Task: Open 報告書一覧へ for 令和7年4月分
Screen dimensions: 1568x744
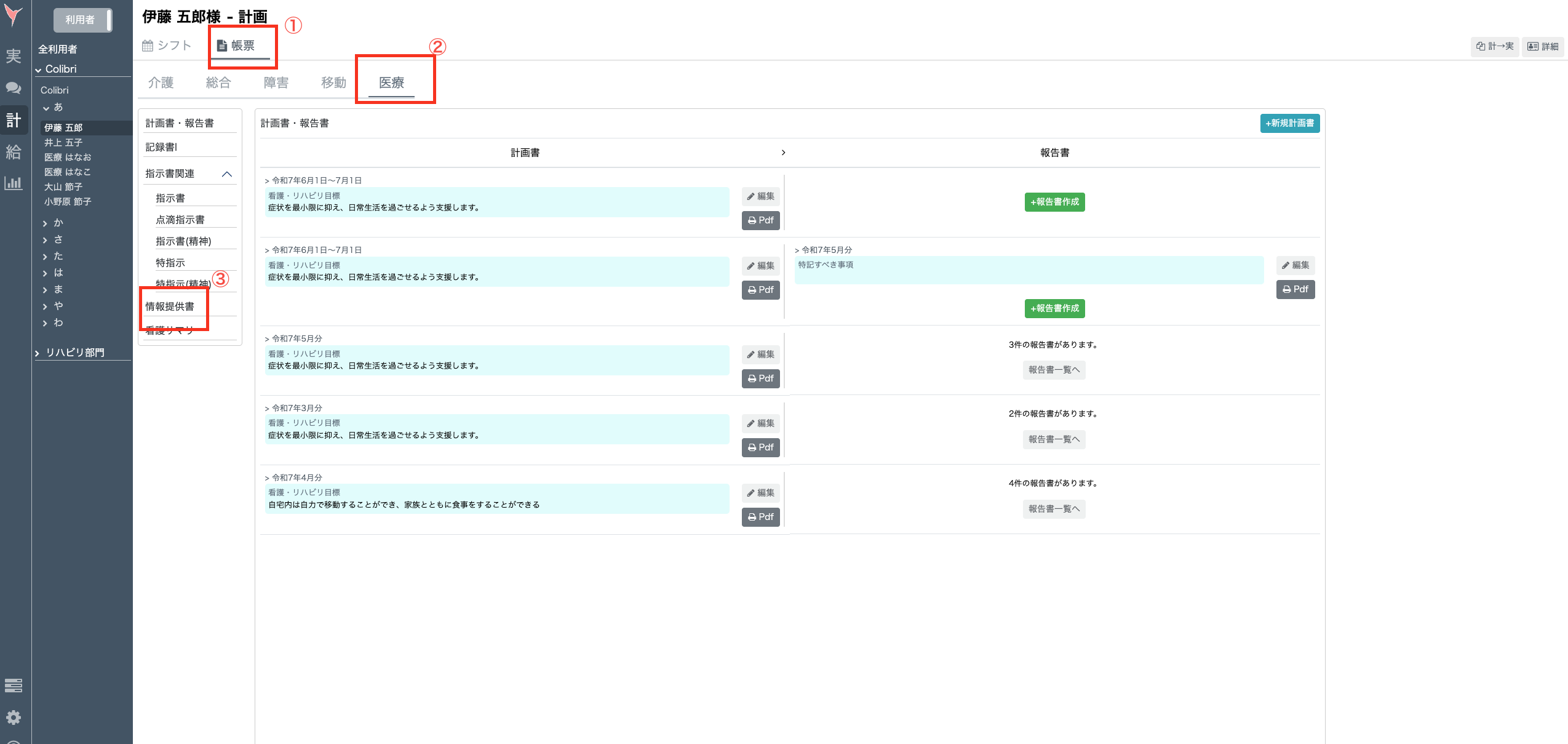Action: tap(1054, 509)
